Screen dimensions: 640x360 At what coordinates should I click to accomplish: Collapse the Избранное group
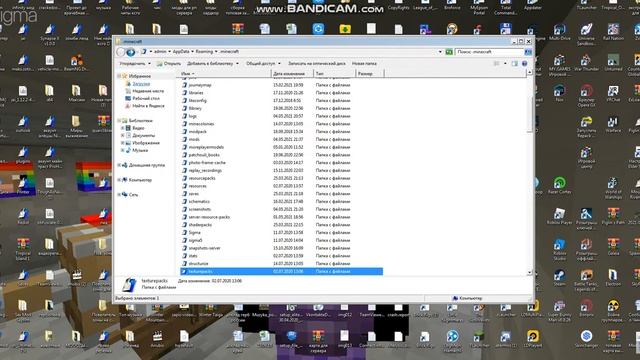tap(119, 76)
